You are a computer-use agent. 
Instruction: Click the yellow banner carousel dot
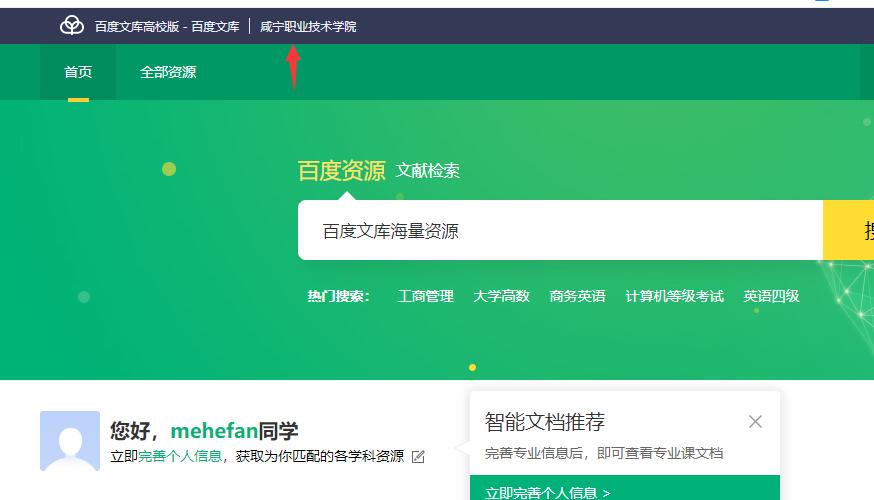(x=473, y=367)
